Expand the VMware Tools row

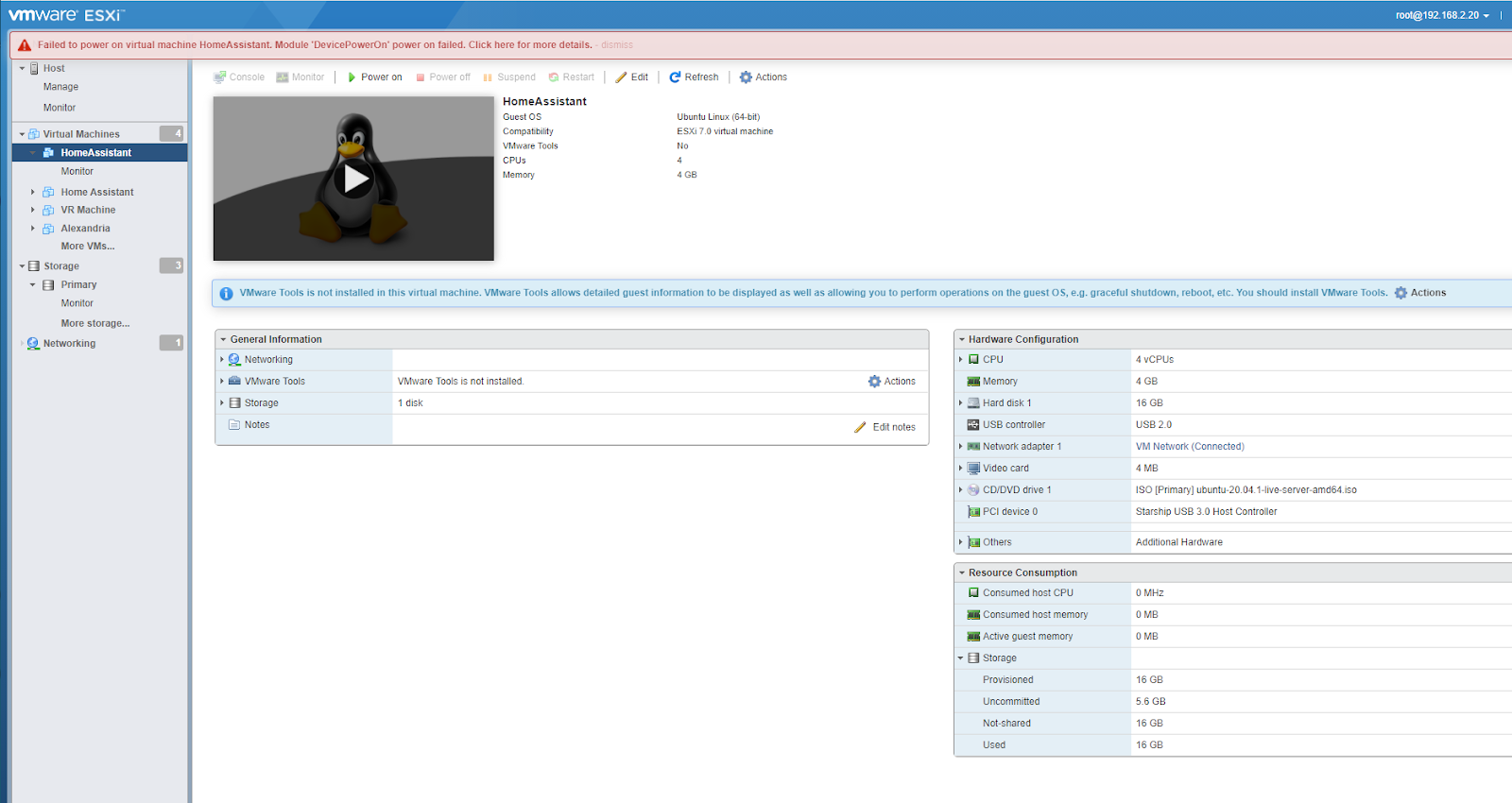[x=222, y=382]
